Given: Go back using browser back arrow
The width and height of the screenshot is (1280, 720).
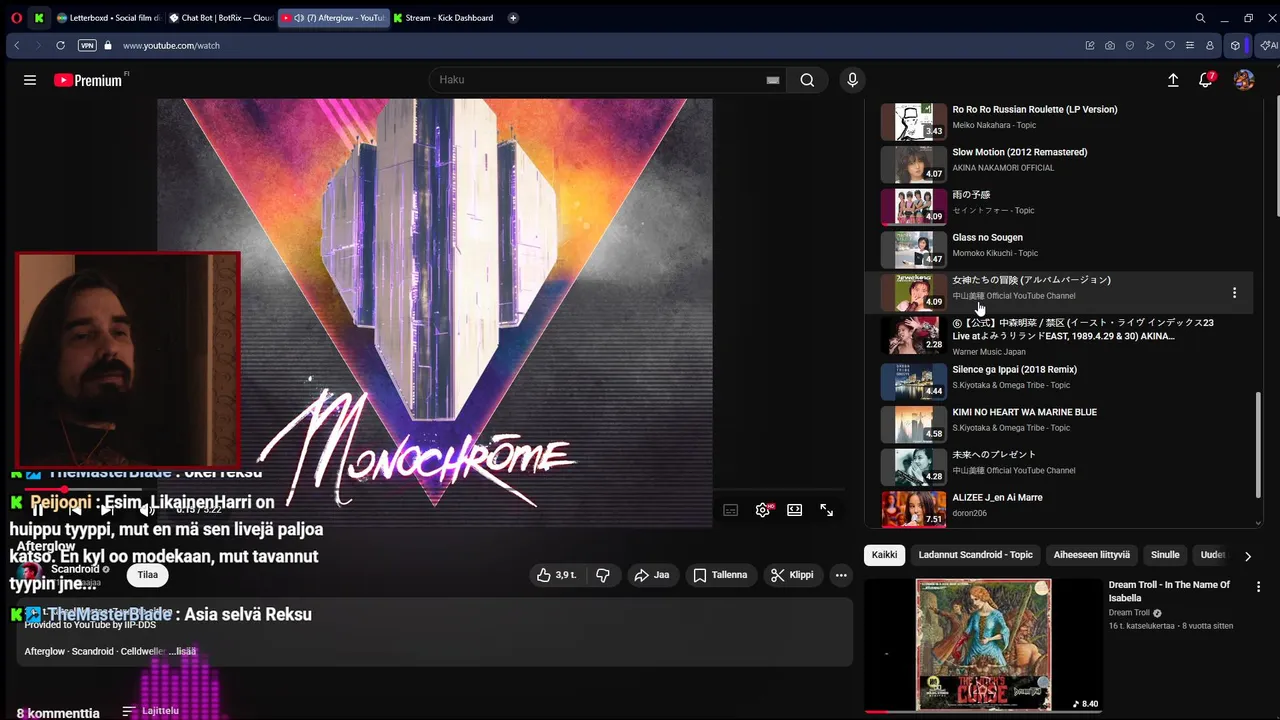Looking at the screenshot, I should tap(16, 45).
